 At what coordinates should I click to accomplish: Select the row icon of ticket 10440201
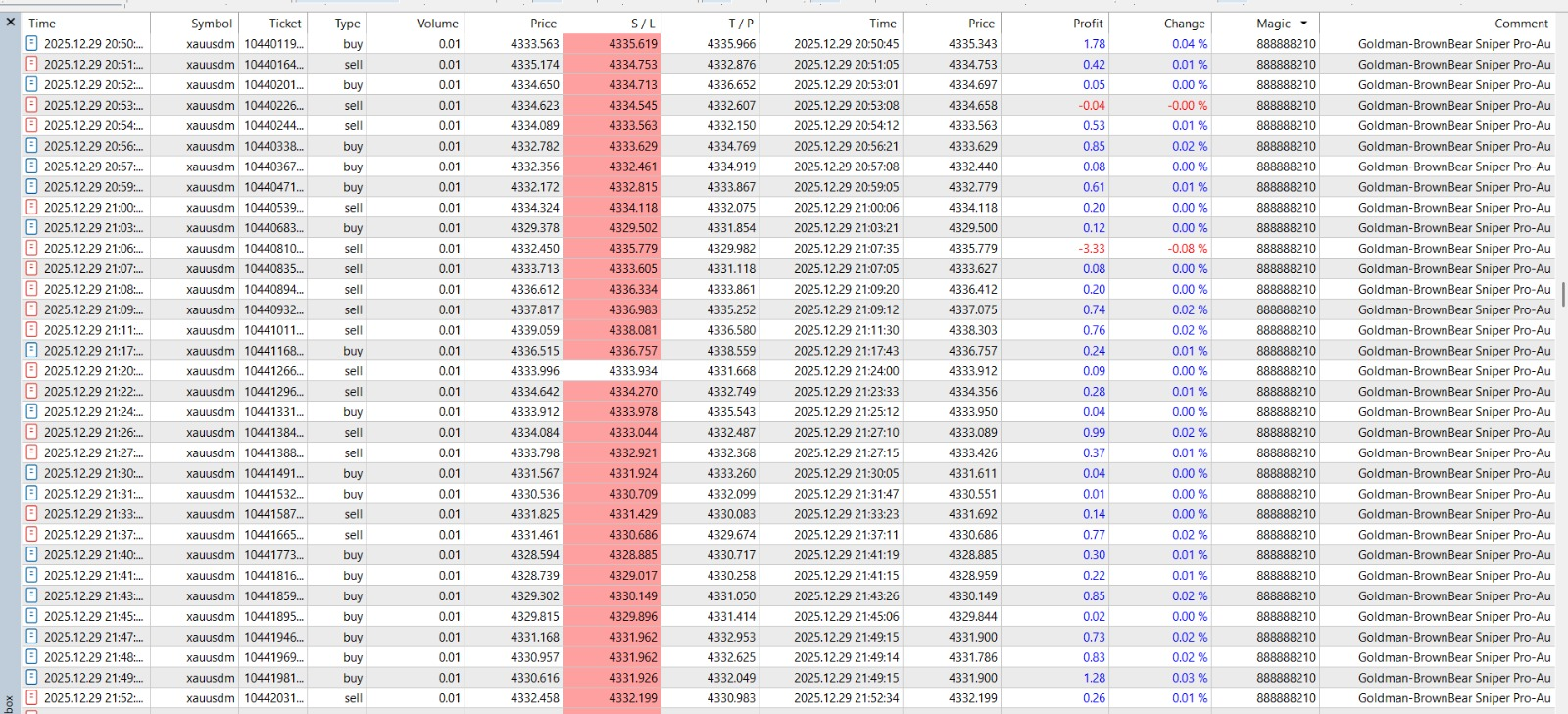click(x=31, y=84)
